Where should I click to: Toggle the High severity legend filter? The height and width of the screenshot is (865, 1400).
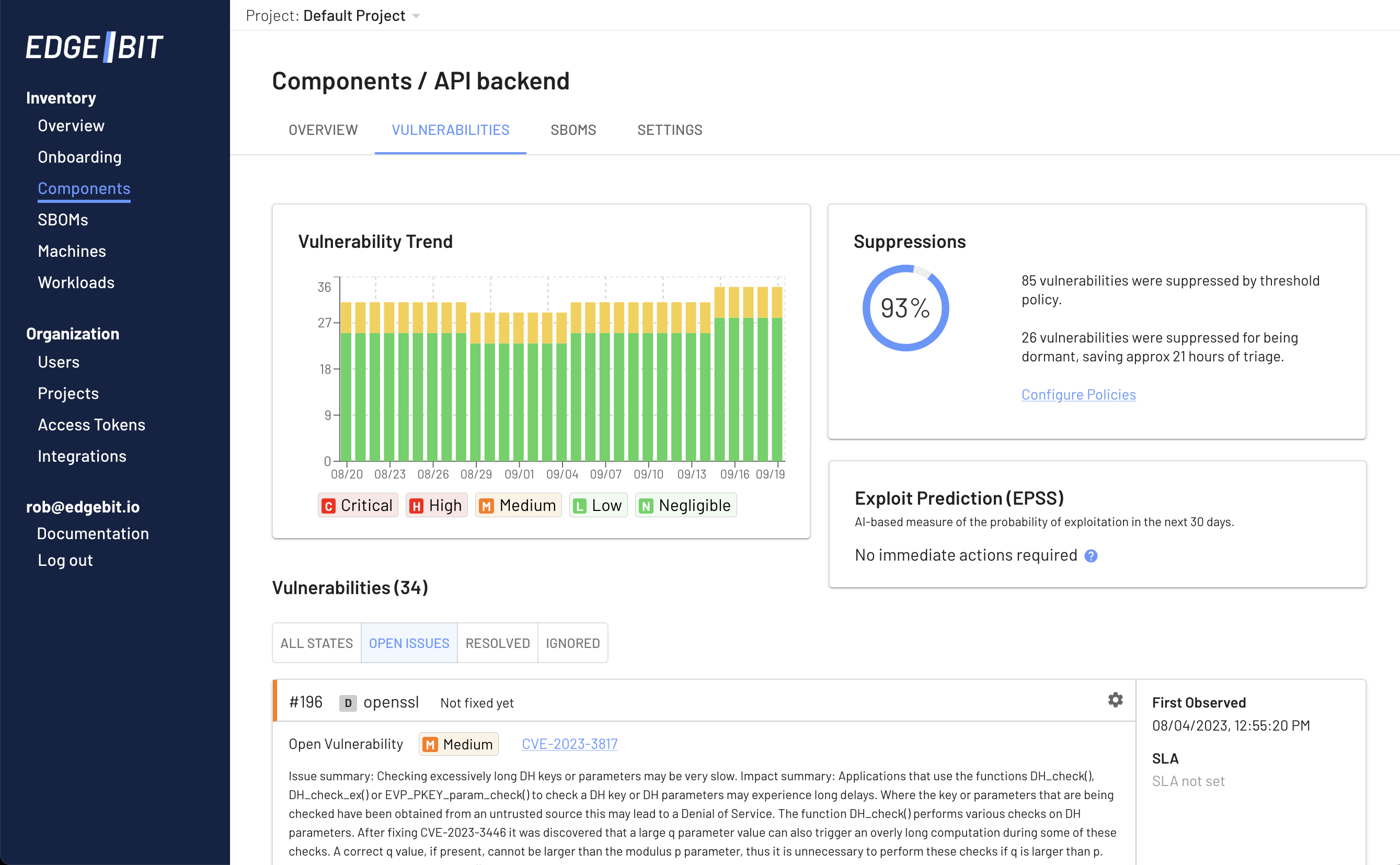437,505
